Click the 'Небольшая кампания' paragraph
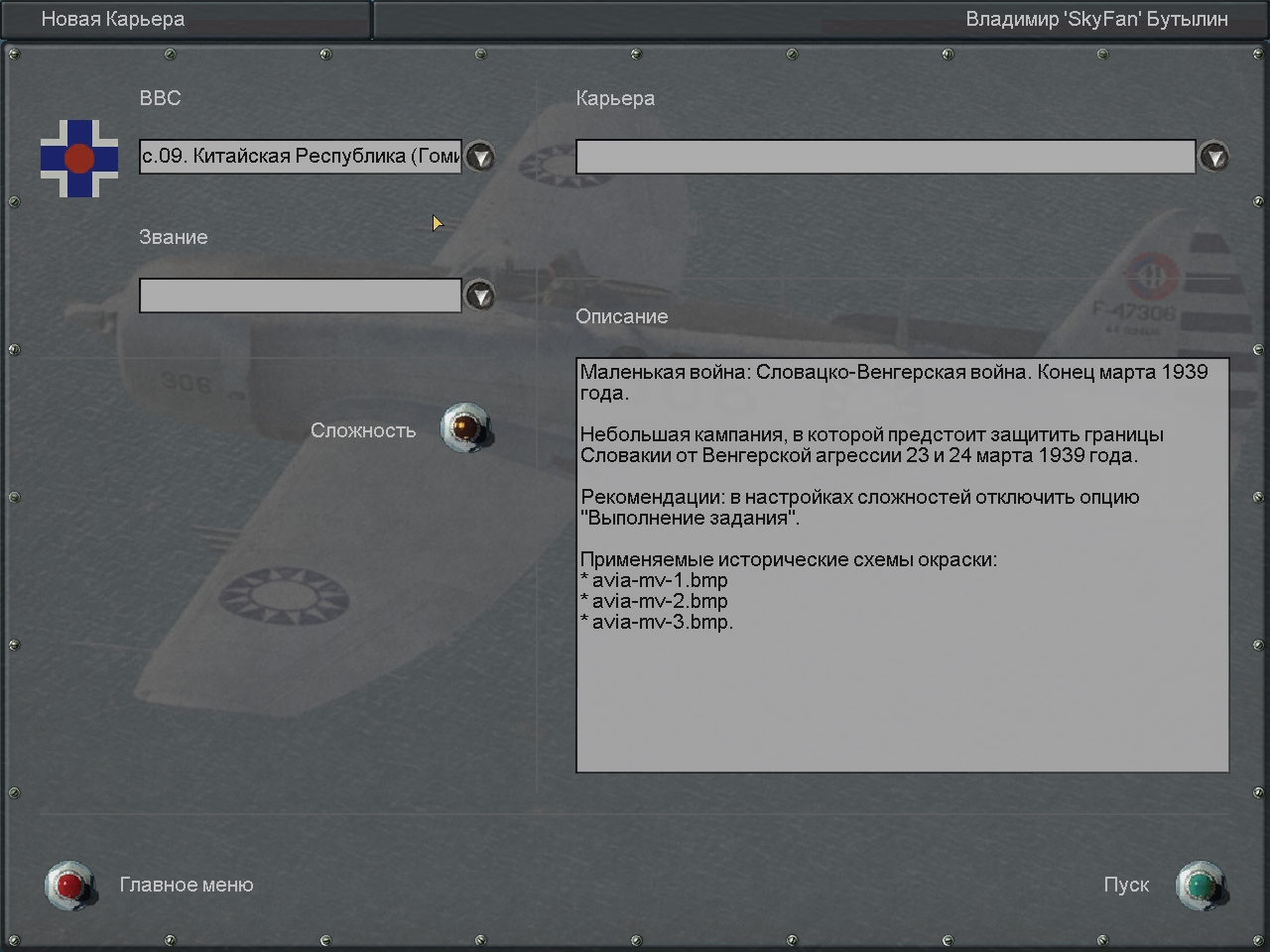This screenshot has height=952, width=1270. click(872, 444)
